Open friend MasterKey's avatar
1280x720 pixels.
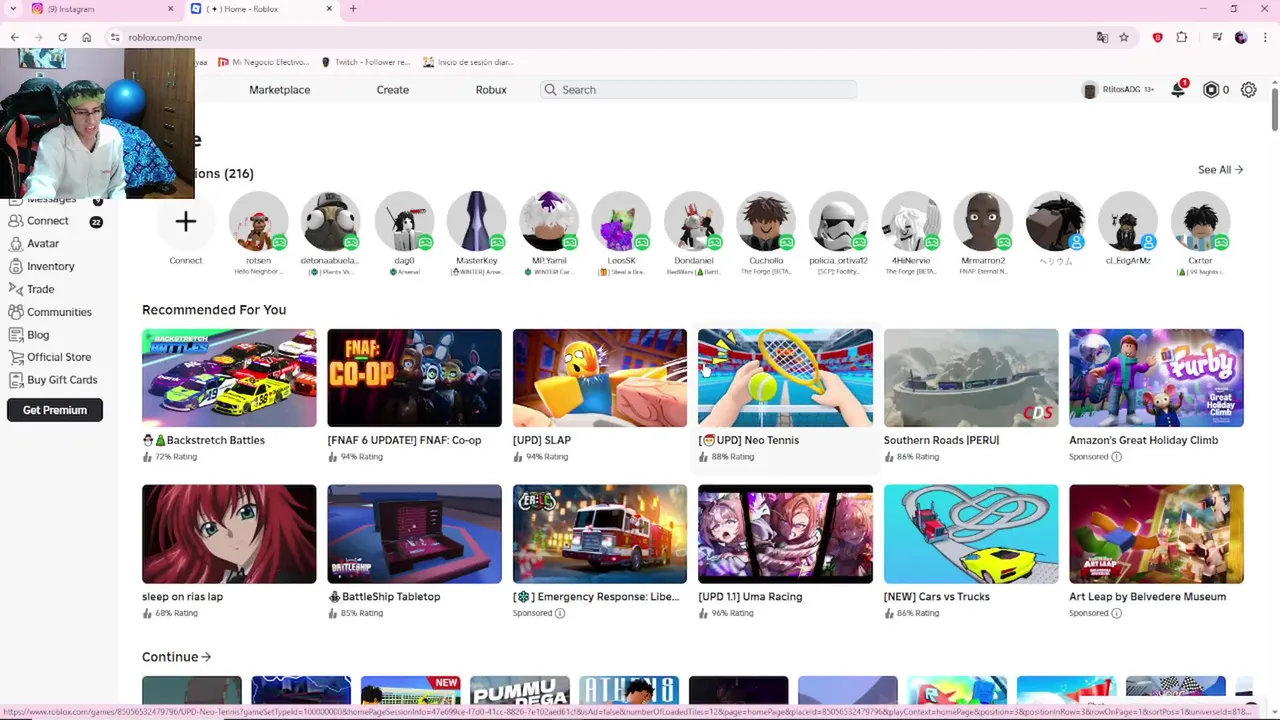477,222
